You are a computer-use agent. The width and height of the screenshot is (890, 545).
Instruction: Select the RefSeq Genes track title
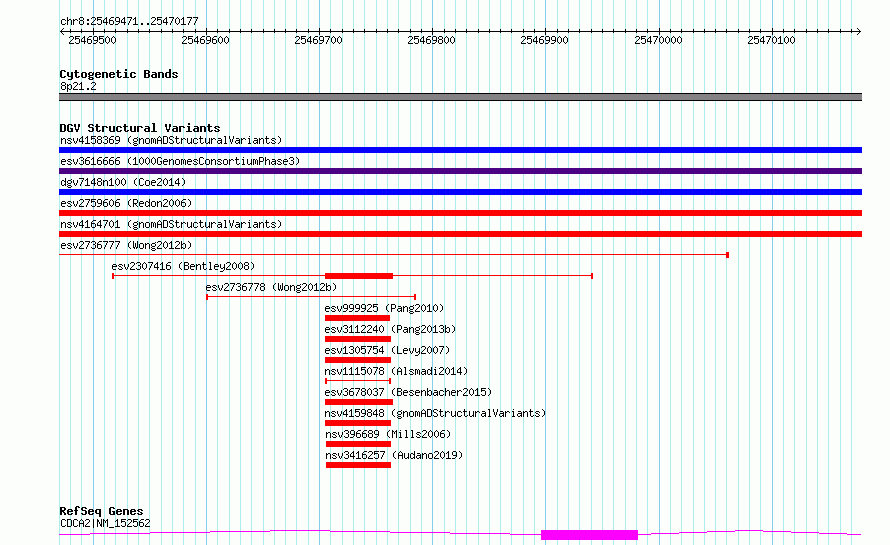coord(101,511)
